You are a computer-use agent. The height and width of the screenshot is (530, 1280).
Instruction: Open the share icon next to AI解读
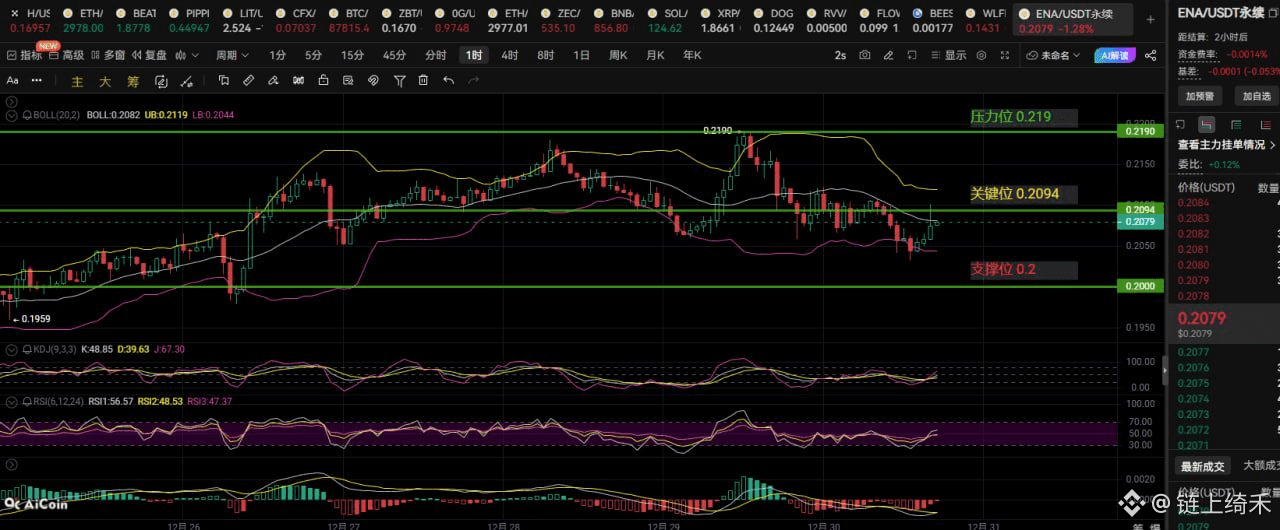[1149, 56]
